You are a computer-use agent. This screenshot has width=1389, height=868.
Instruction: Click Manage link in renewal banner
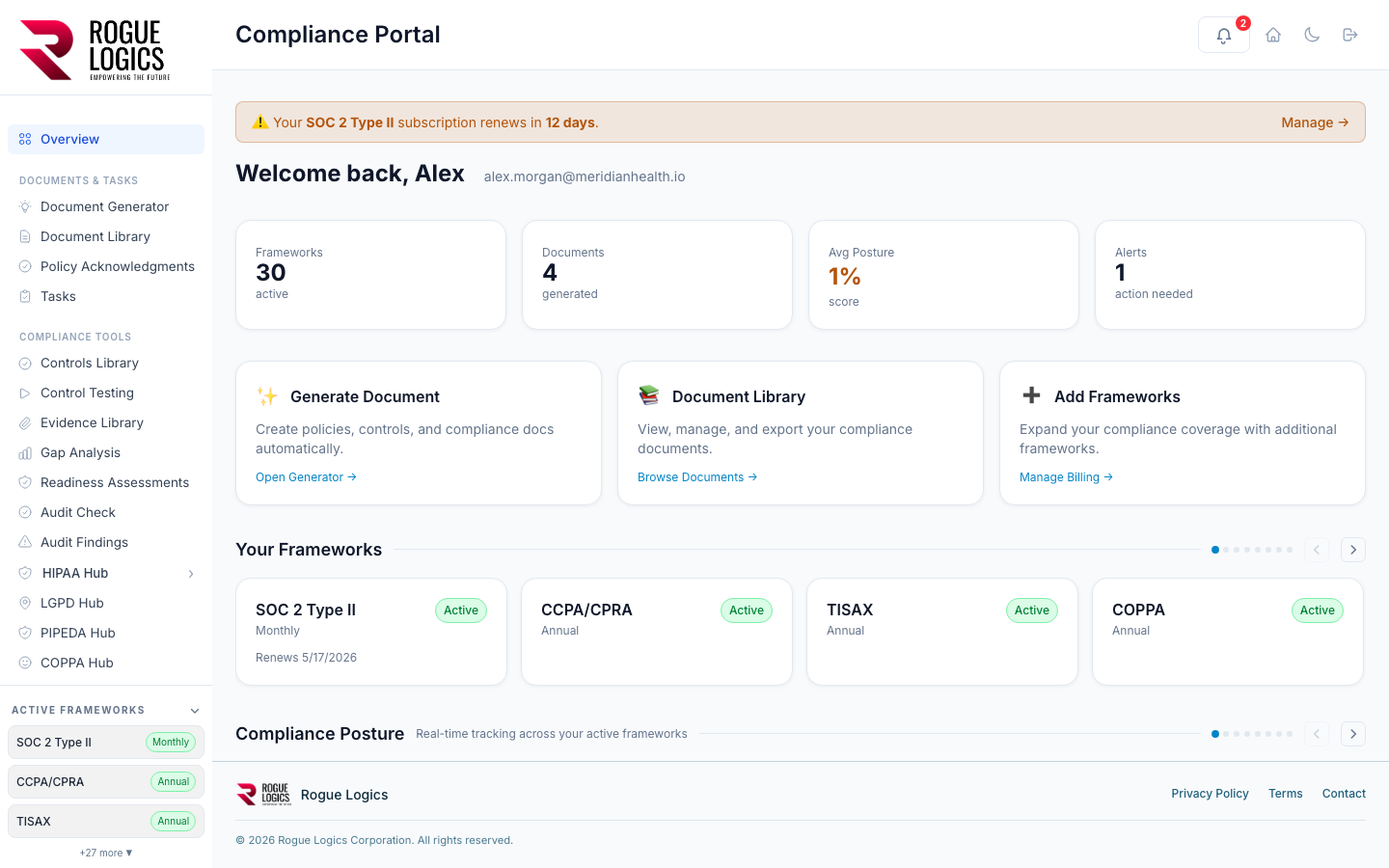pyautogui.click(x=1315, y=122)
